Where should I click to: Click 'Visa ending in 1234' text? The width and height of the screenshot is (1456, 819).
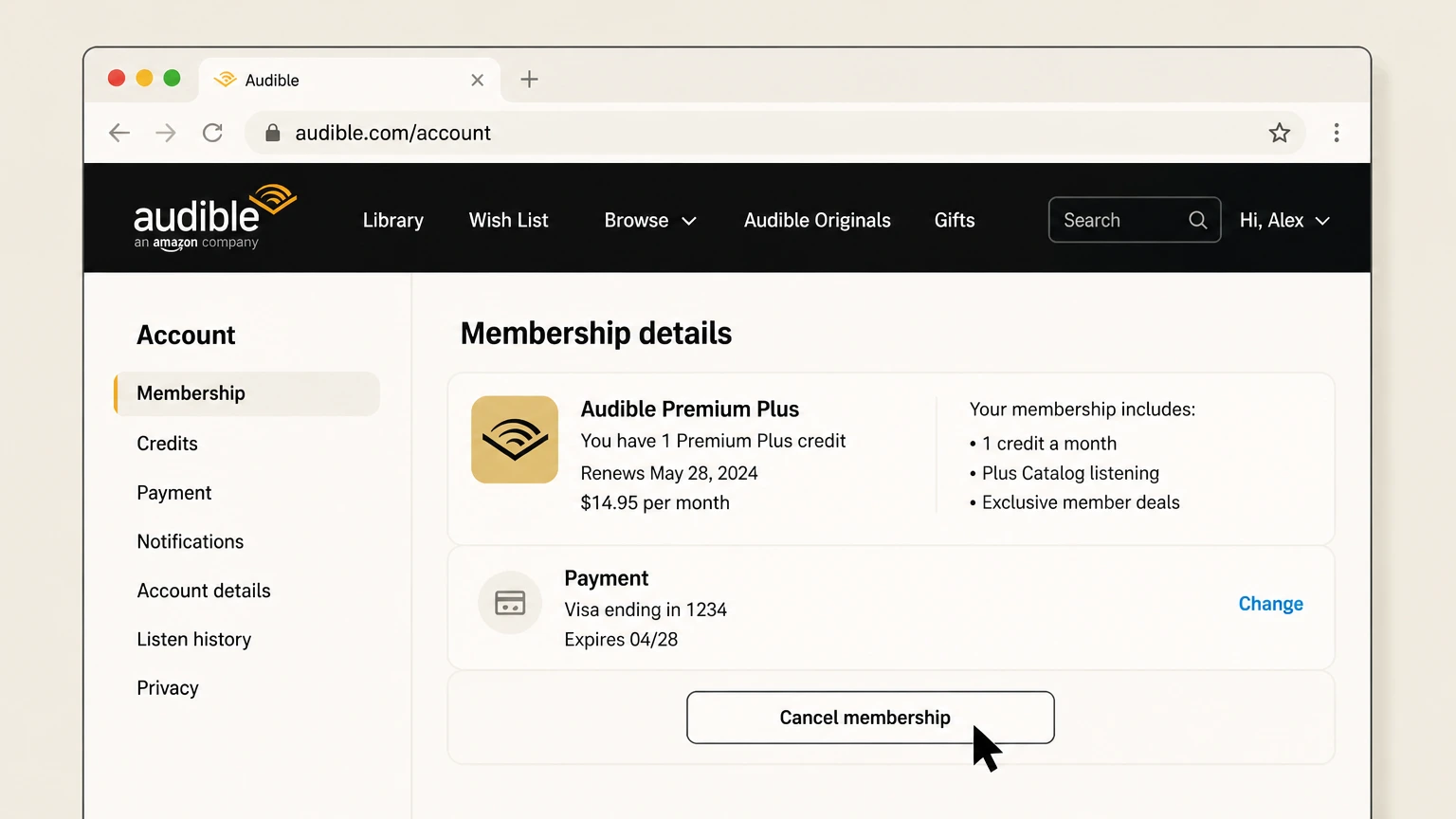tap(646, 610)
